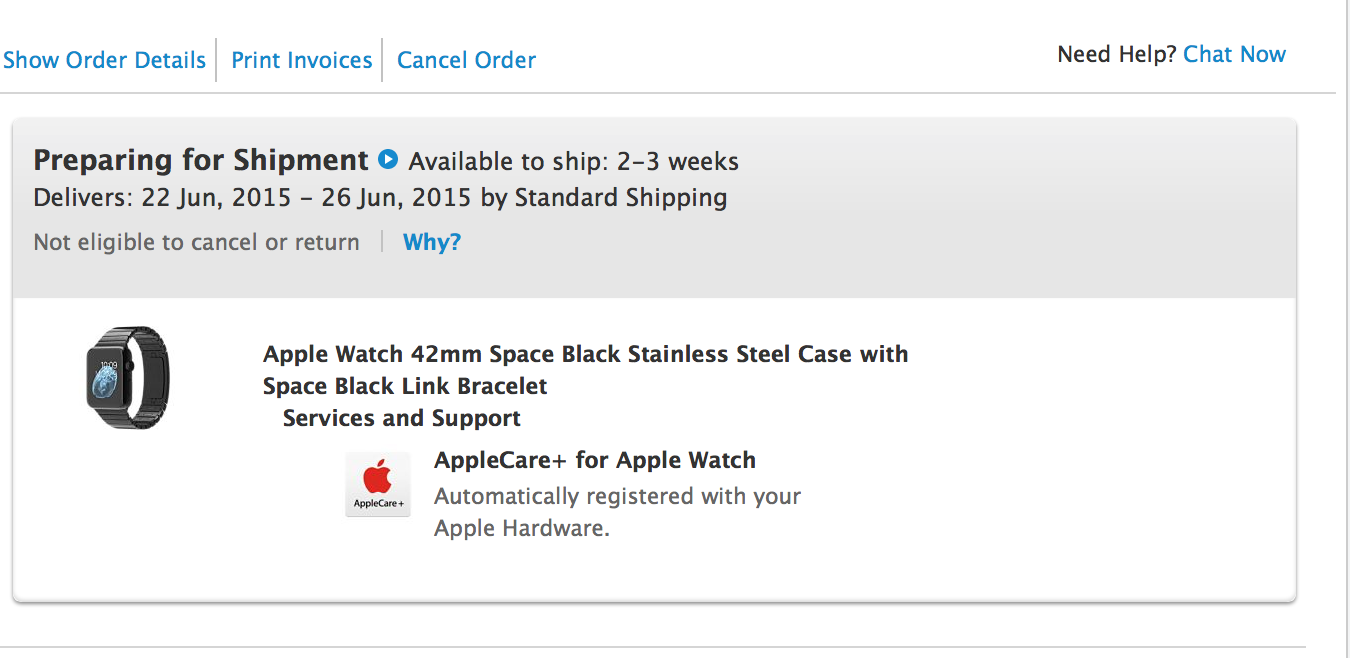Click the Preparing for Shipment heading
1350x658 pixels.
tap(201, 160)
